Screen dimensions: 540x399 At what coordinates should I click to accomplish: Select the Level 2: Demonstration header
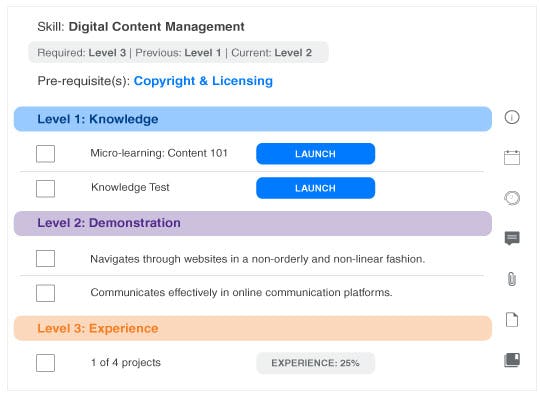coord(253,223)
